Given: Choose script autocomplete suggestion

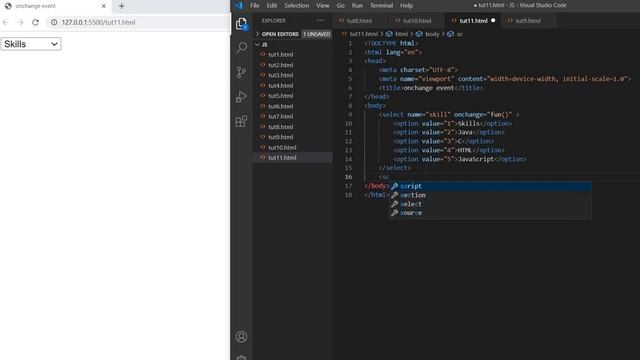Looking at the screenshot, I should [x=490, y=186].
